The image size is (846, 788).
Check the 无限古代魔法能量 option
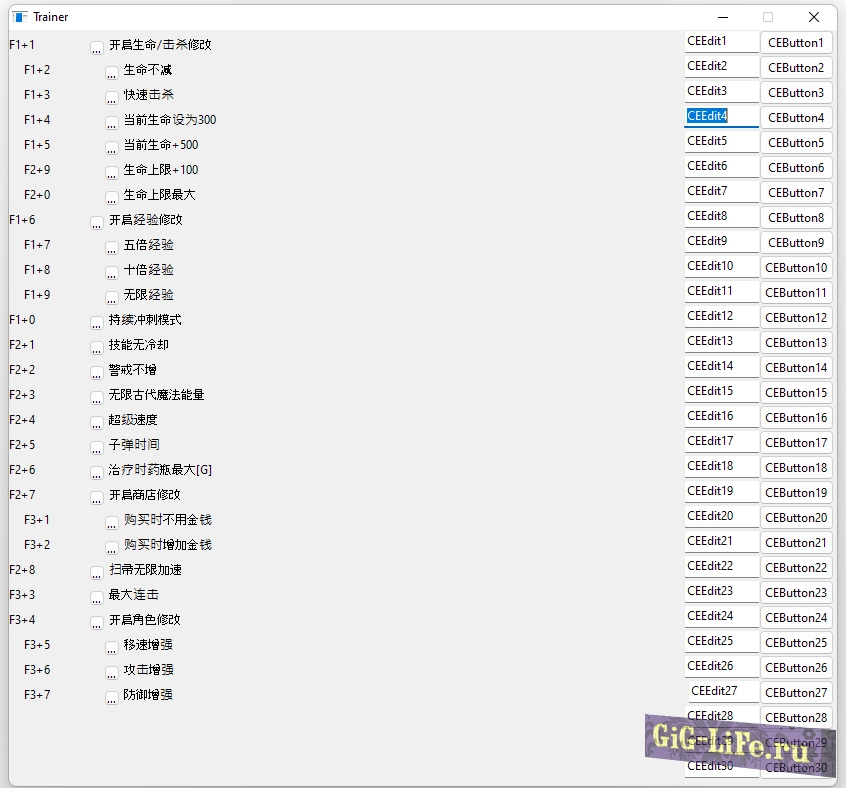point(97,397)
